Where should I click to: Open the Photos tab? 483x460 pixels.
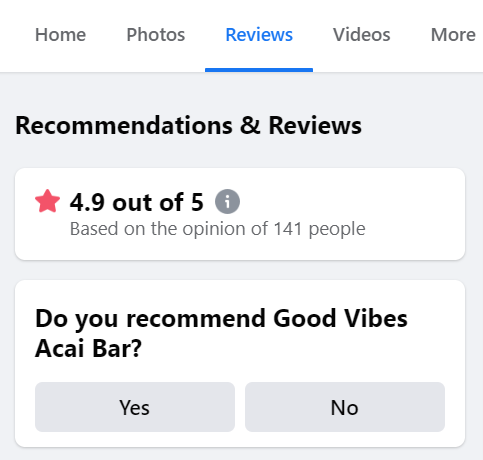(x=156, y=35)
